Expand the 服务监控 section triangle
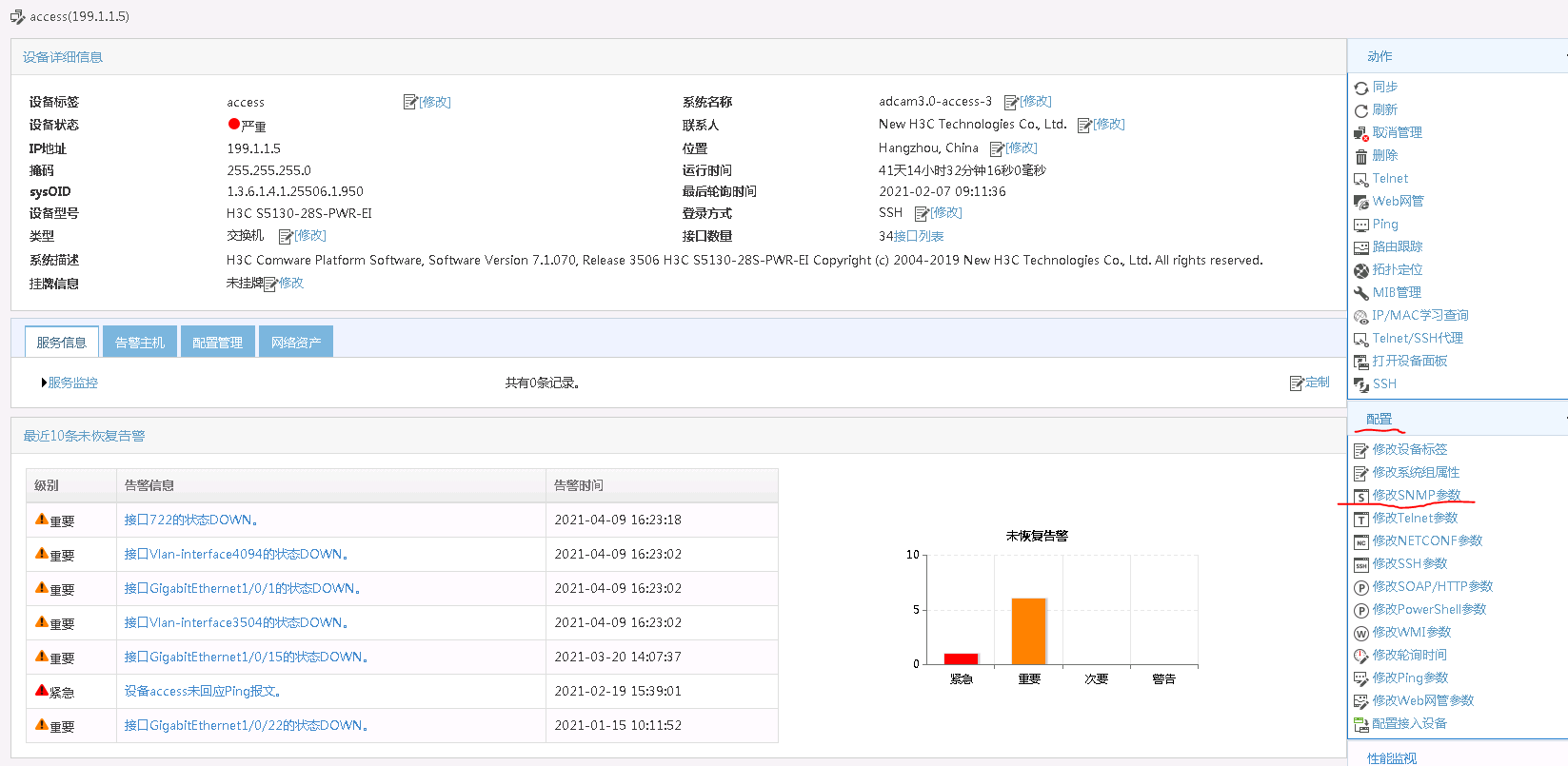The height and width of the screenshot is (766, 1568). click(x=44, y=383)
